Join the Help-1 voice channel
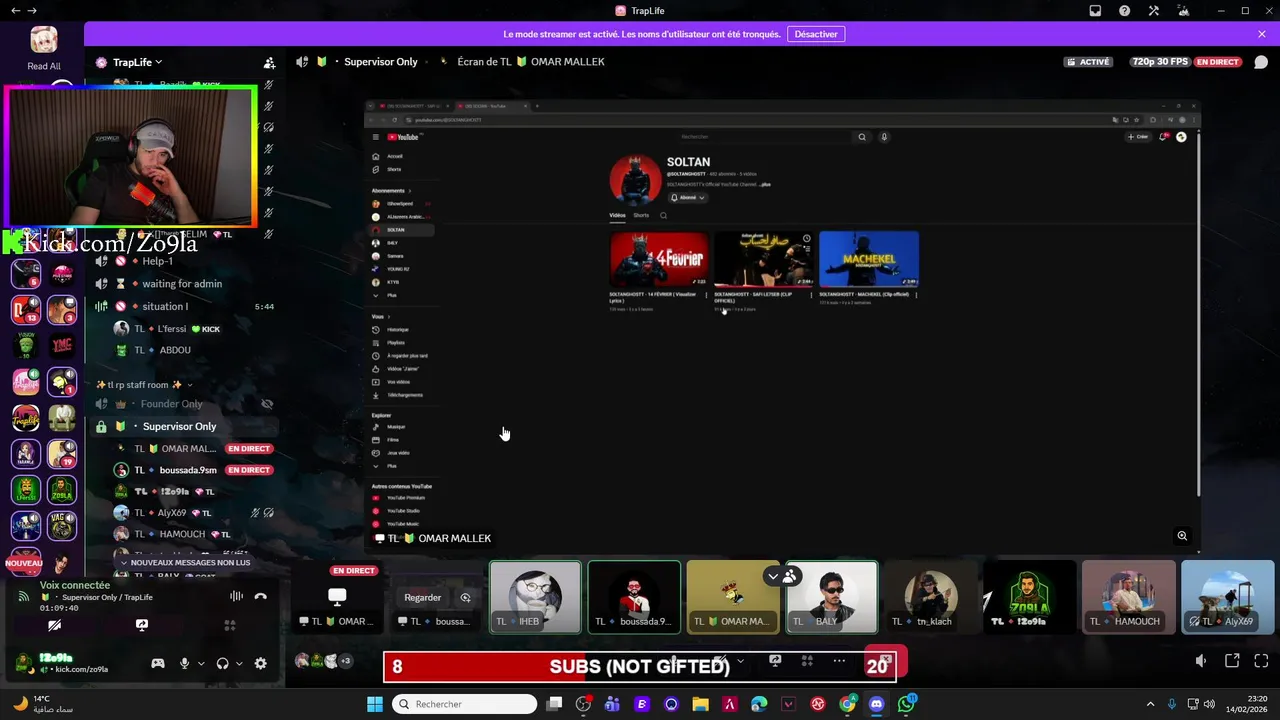Screen dimensions: 1280x720 (157, 261)
